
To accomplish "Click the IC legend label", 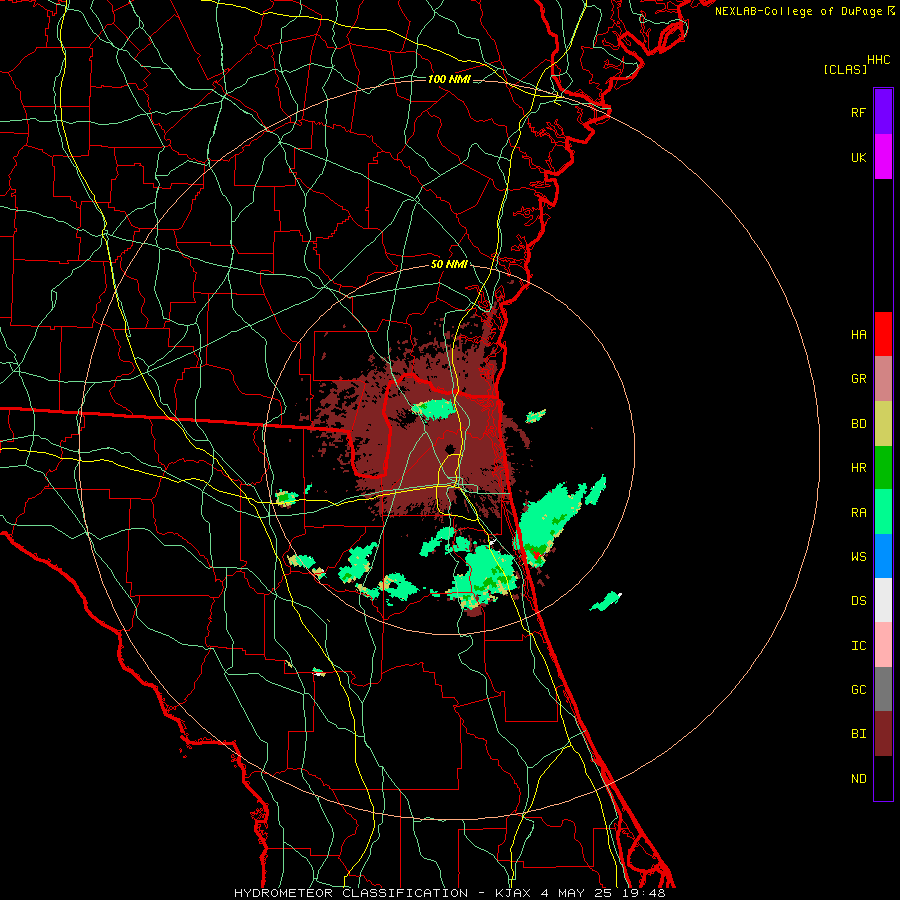I will [858, 645].
